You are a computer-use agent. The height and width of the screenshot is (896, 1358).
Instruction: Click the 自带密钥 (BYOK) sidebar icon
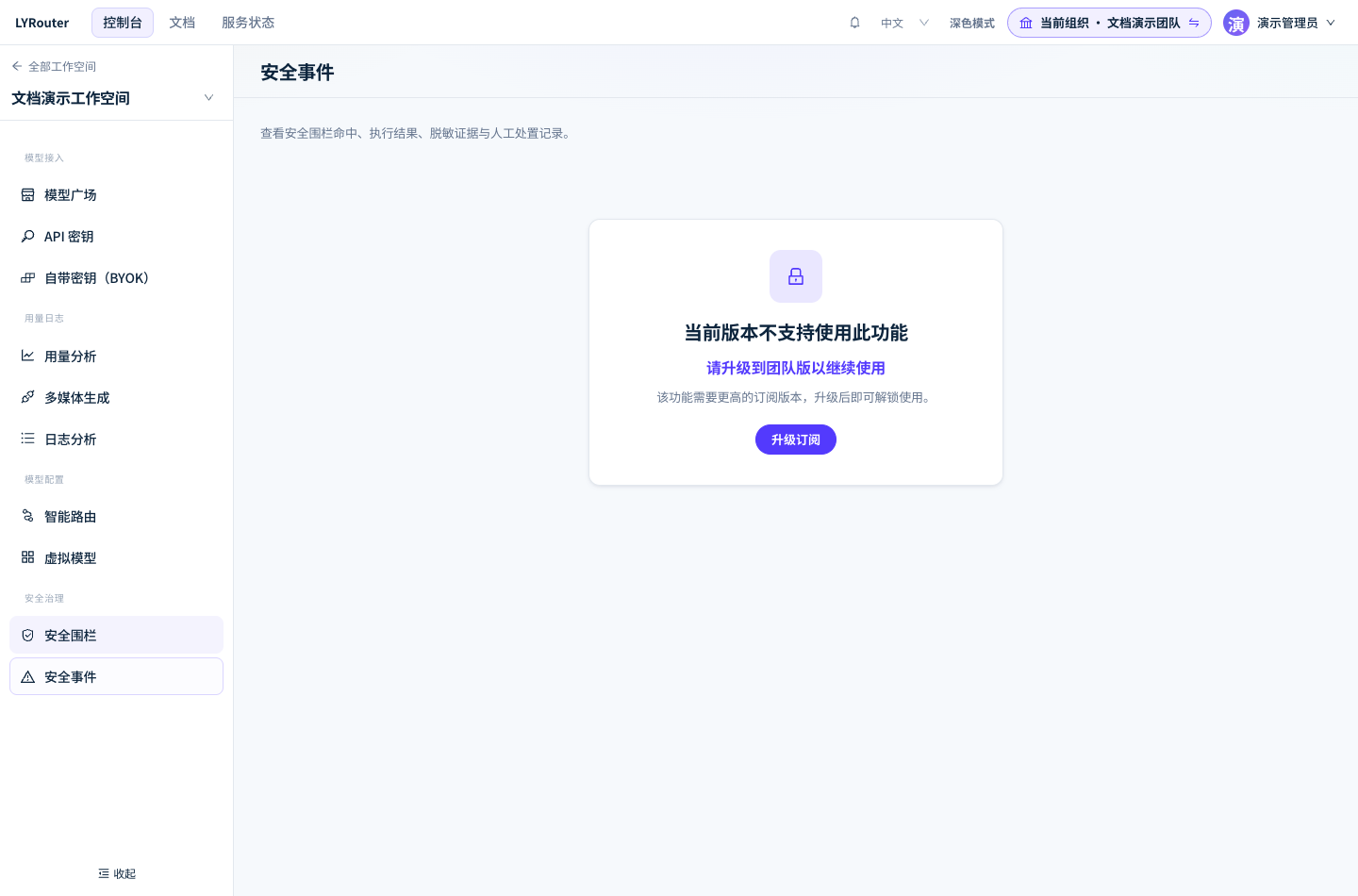click(x=28, y=278)
